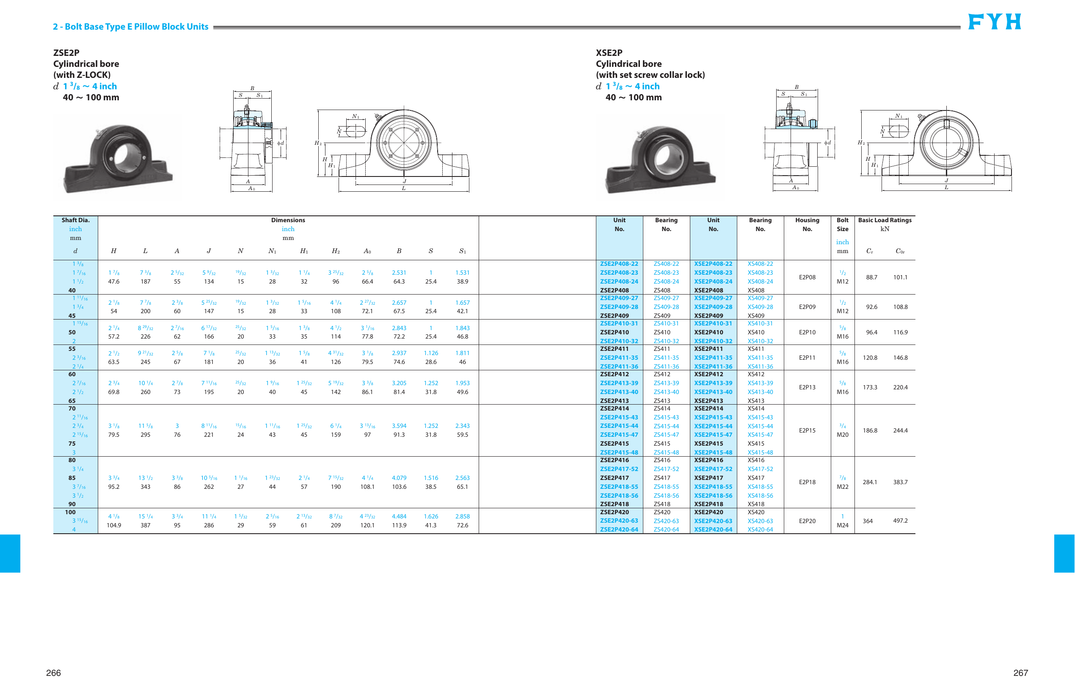This screenshot has width=1075, height=700.
Task: Click the blue page tab on left edge
Action: pyautogui.click(x=10, y=553)
